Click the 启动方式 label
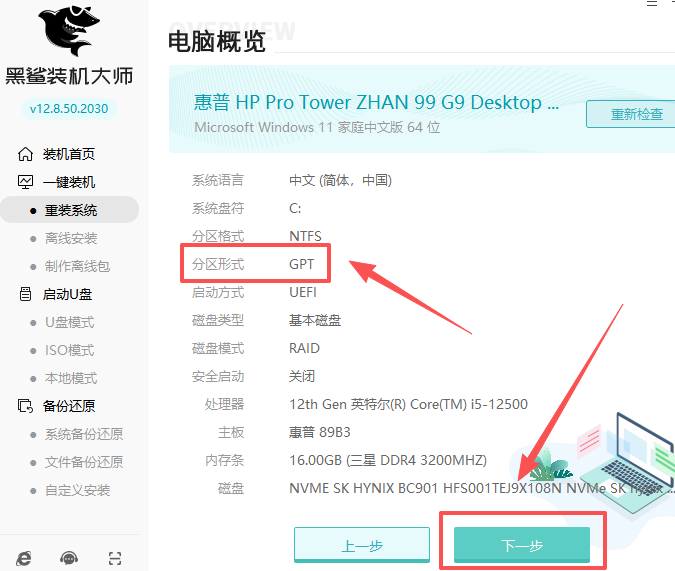 (x=218, y=292)
